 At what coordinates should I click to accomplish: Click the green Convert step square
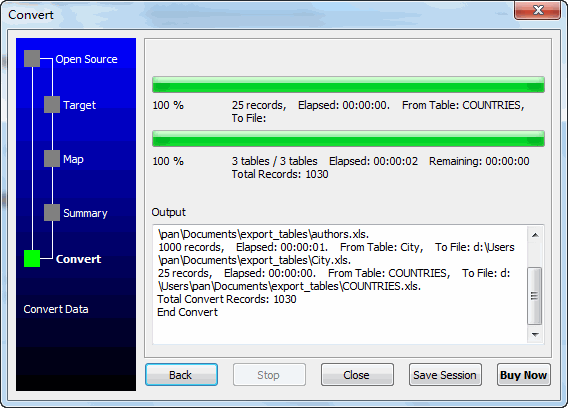32,259
